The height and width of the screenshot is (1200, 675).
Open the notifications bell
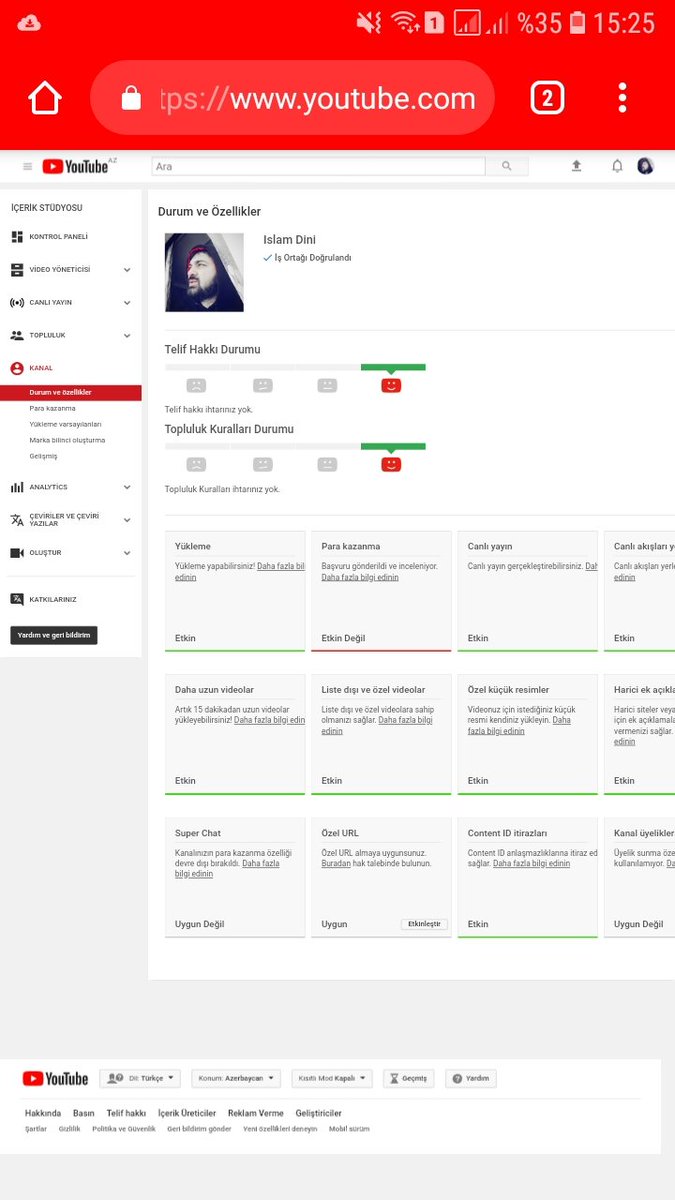617,166
